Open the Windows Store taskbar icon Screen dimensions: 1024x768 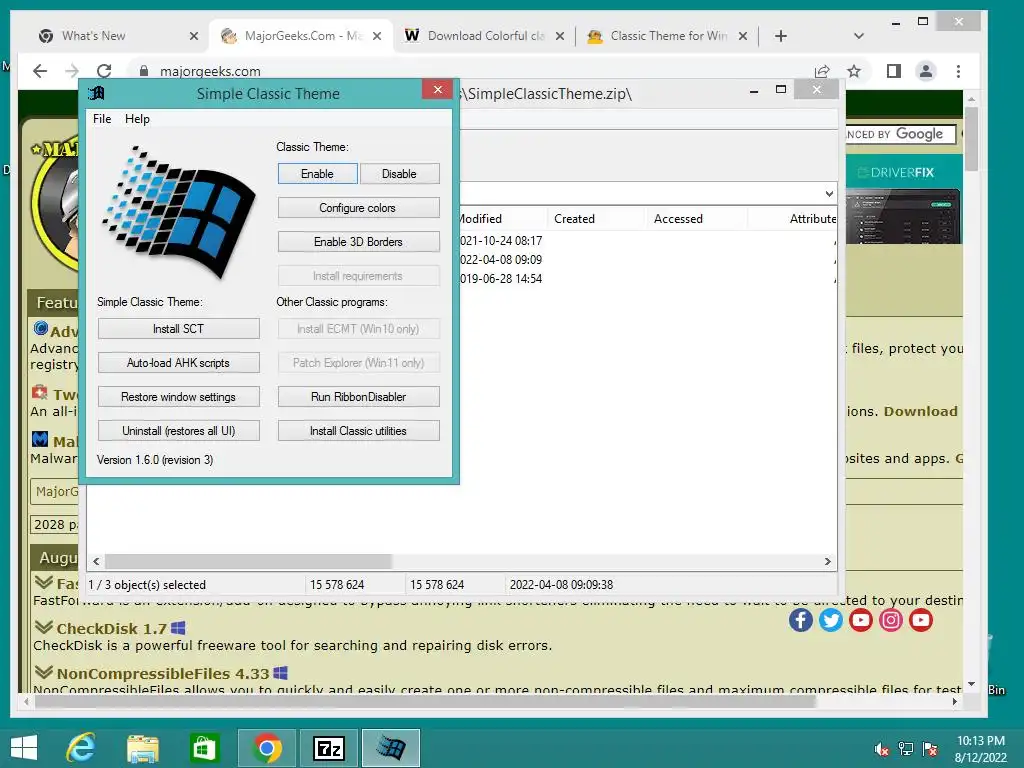point(204,748)
